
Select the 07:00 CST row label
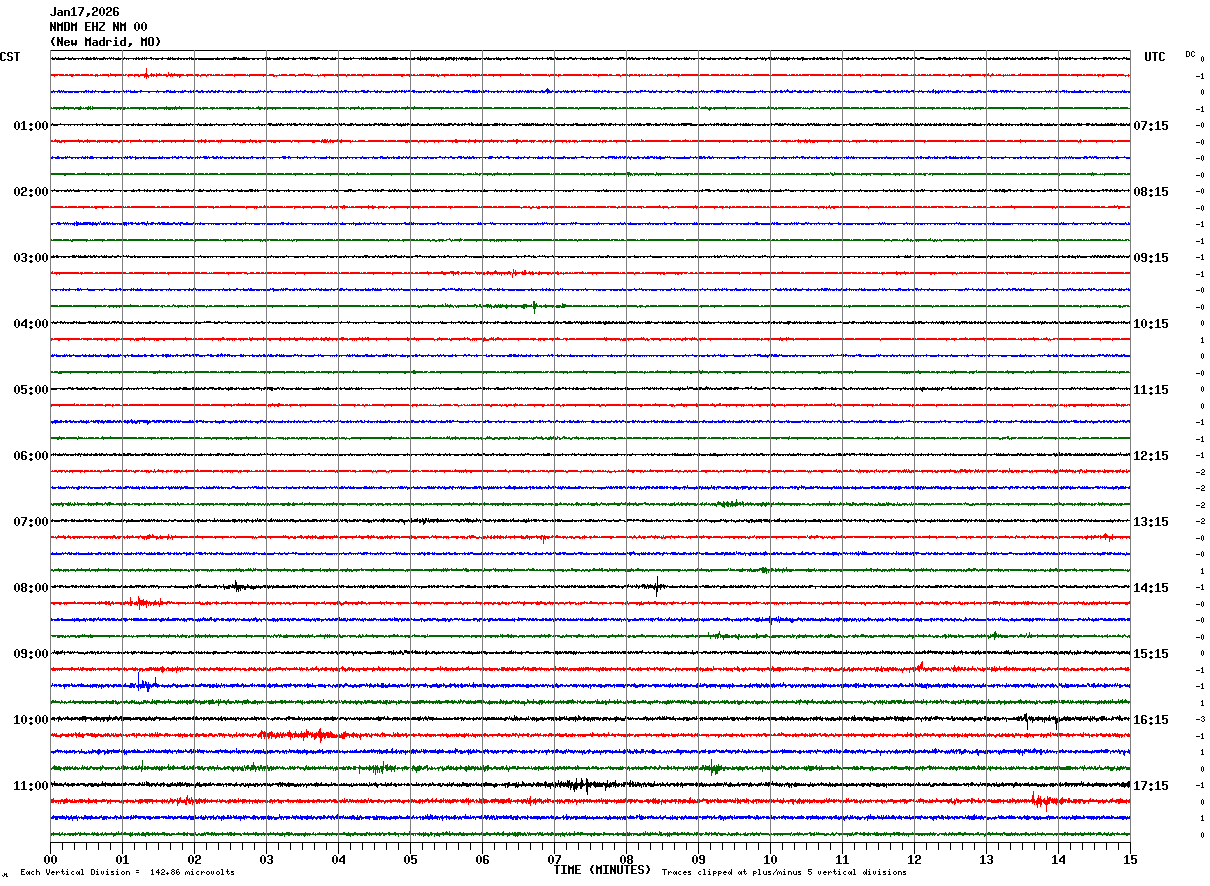pyautogui.click(x=31, y=521)
